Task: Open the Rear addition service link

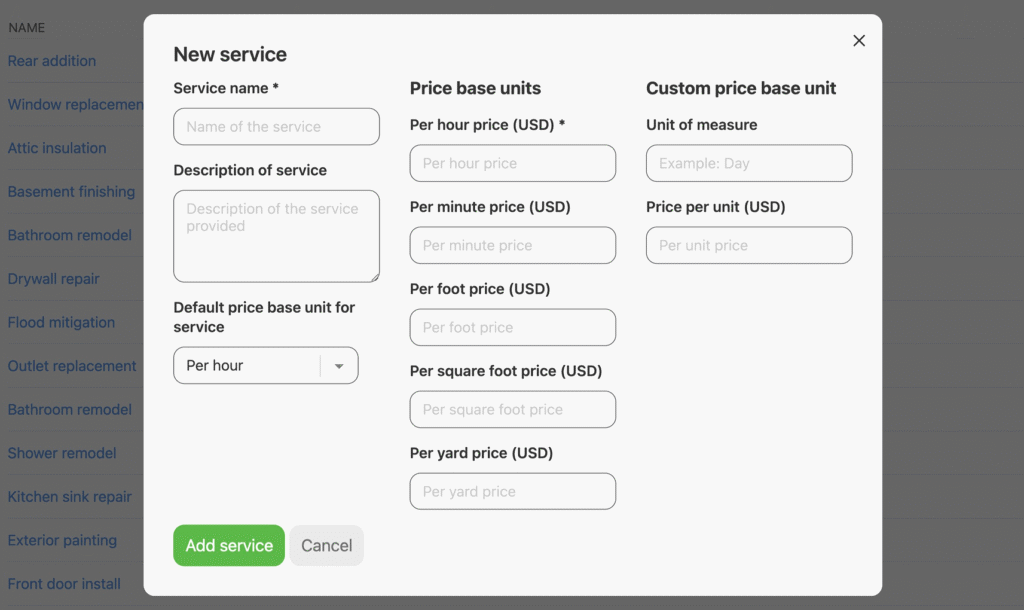Action: pos(52,61)
